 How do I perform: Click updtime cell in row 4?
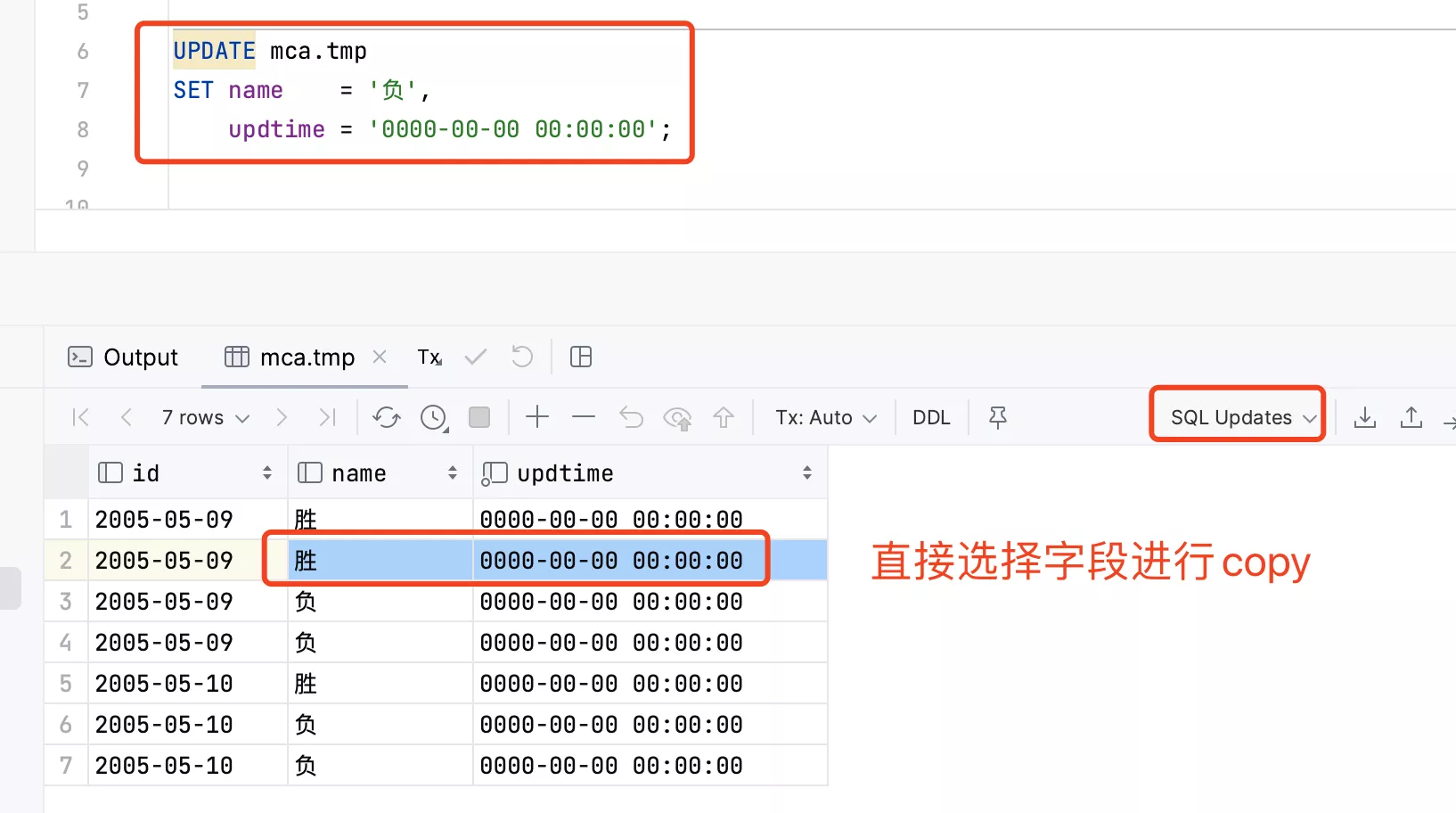click(x=650, y=642)
